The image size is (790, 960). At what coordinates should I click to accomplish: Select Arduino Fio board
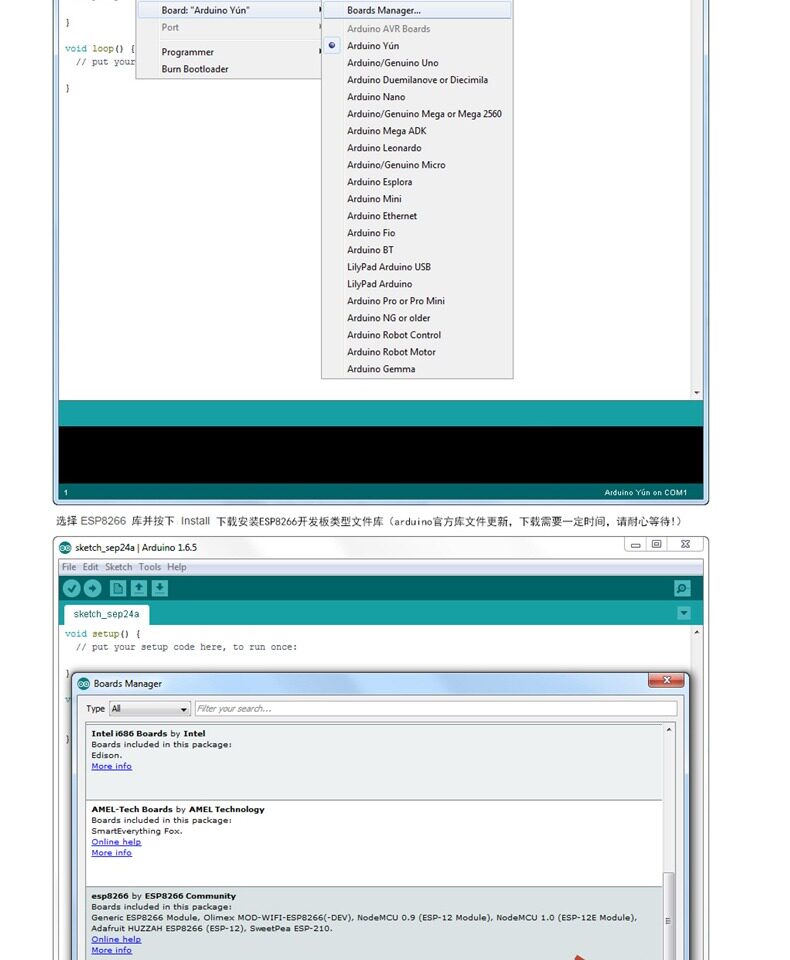click(418, 233)
